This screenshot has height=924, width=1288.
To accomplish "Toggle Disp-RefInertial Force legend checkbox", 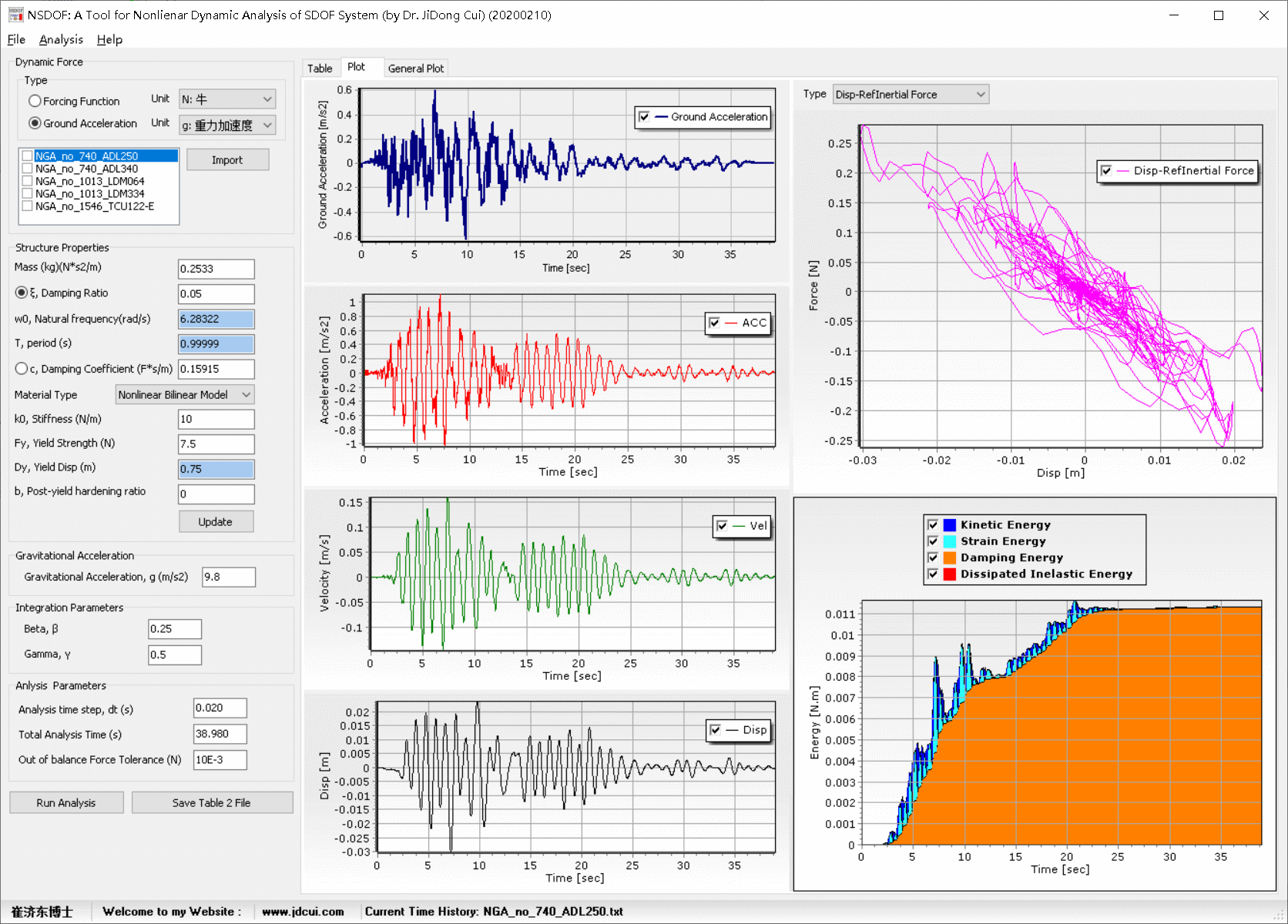I will pyautogui.click(x=1106, y=171).
